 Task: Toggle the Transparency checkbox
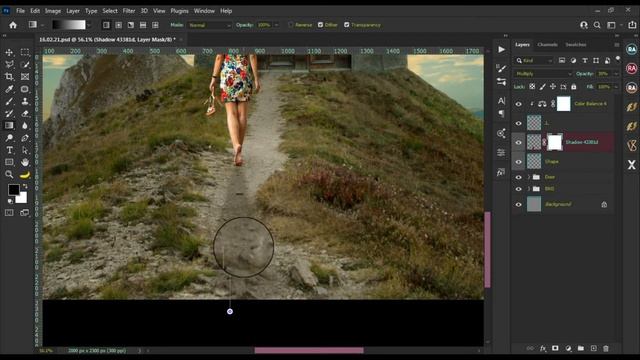coord(347,25)
